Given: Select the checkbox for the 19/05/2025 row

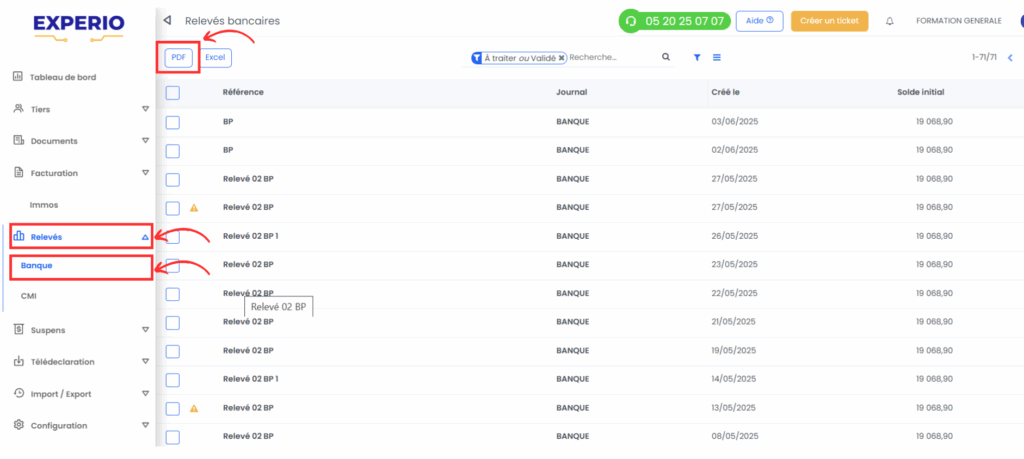Looking at the screenshot, I should 172,351.
